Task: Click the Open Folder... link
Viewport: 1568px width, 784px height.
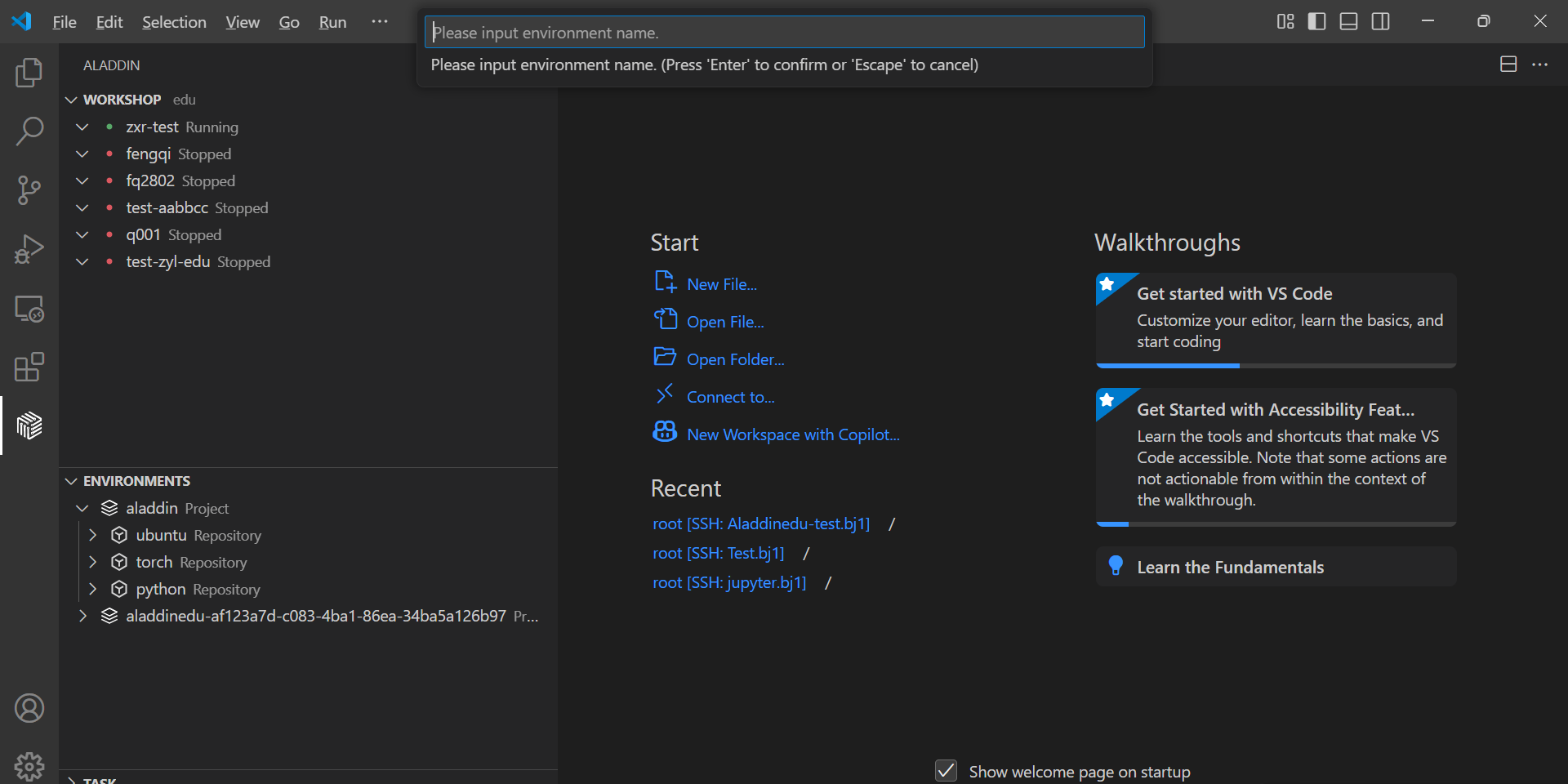Action: point(735,359)
